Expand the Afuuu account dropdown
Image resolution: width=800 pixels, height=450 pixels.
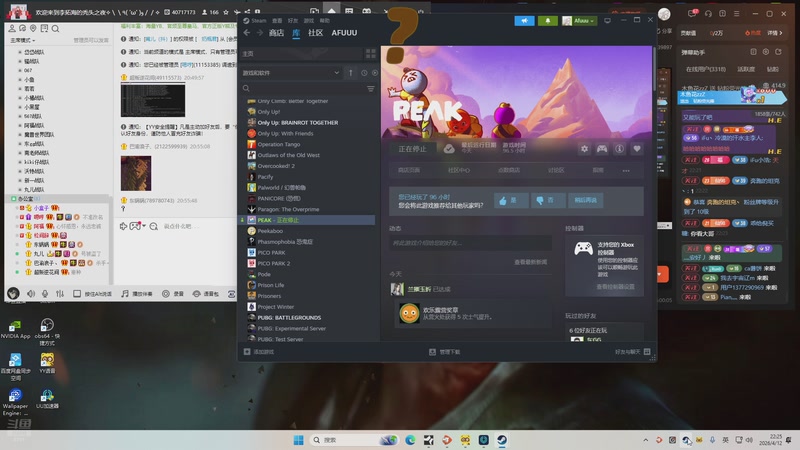pyautogui.click(x=579, y=20)
